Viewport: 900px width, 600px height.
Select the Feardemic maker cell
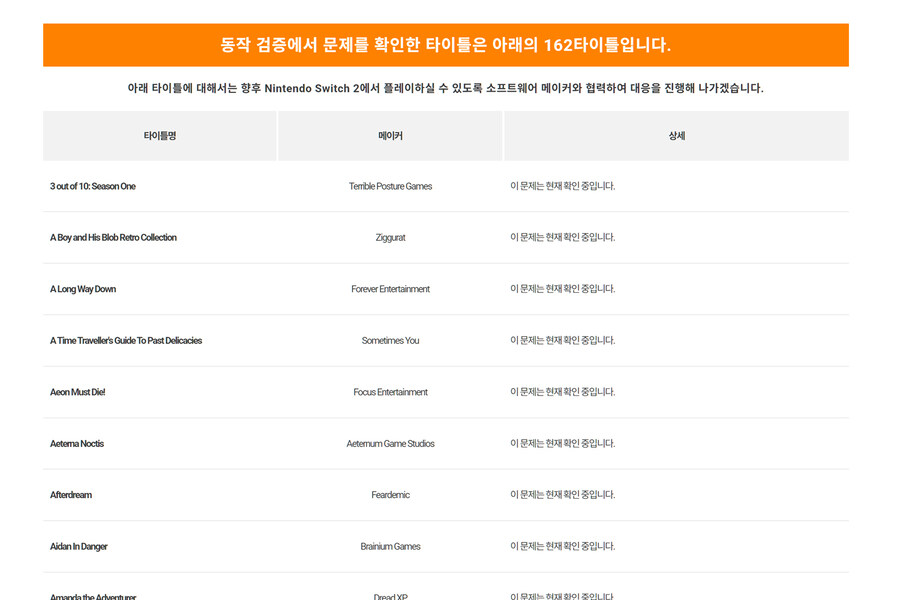(x=390, y=495)
